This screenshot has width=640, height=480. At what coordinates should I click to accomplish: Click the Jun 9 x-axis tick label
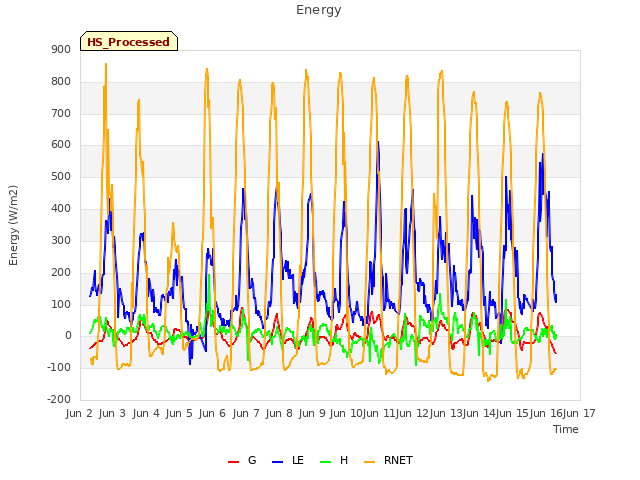pos(312,413)
